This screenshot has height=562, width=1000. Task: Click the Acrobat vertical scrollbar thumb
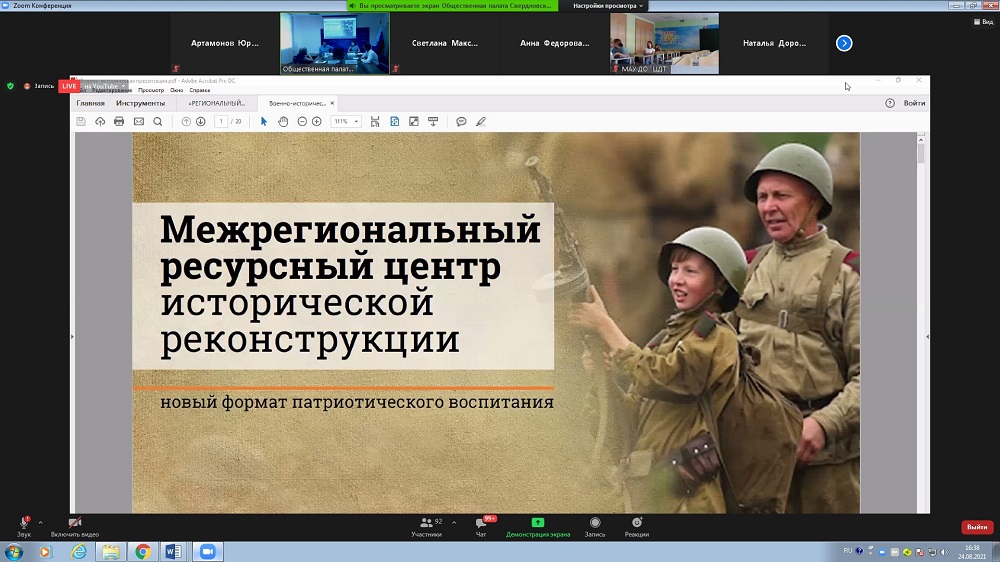point(920,153)
